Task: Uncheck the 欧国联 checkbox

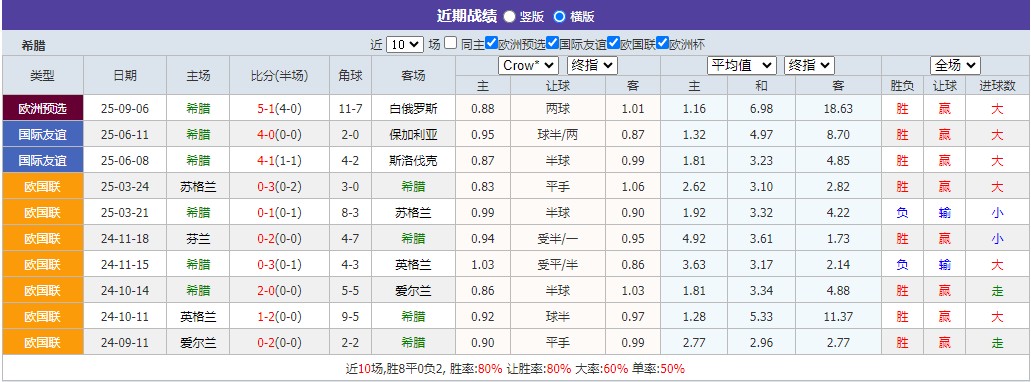Action: click(613, 43)
